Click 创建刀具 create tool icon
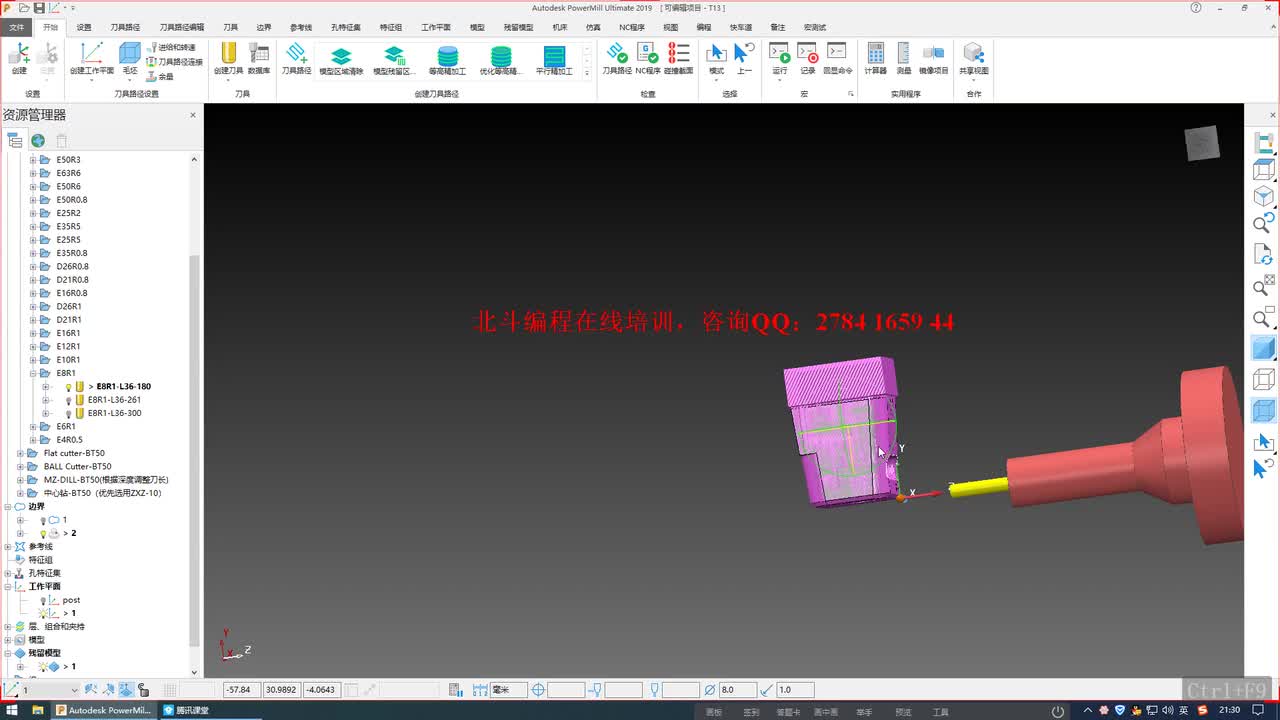Image resolution: width=1280 pixels, height=720 pixels. coord(228,58)
